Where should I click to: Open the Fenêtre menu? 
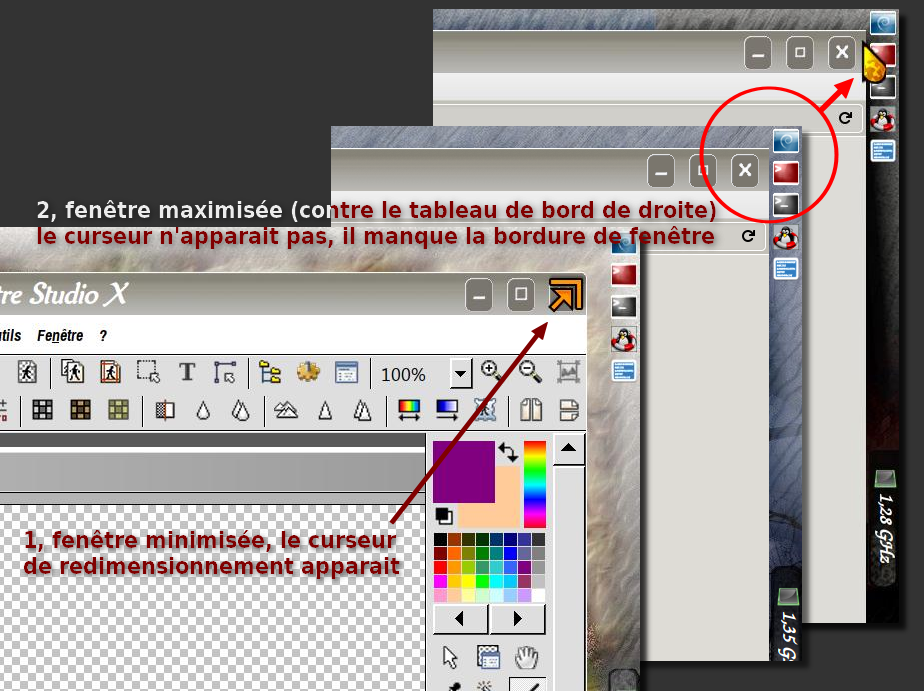tap(60, 336)
